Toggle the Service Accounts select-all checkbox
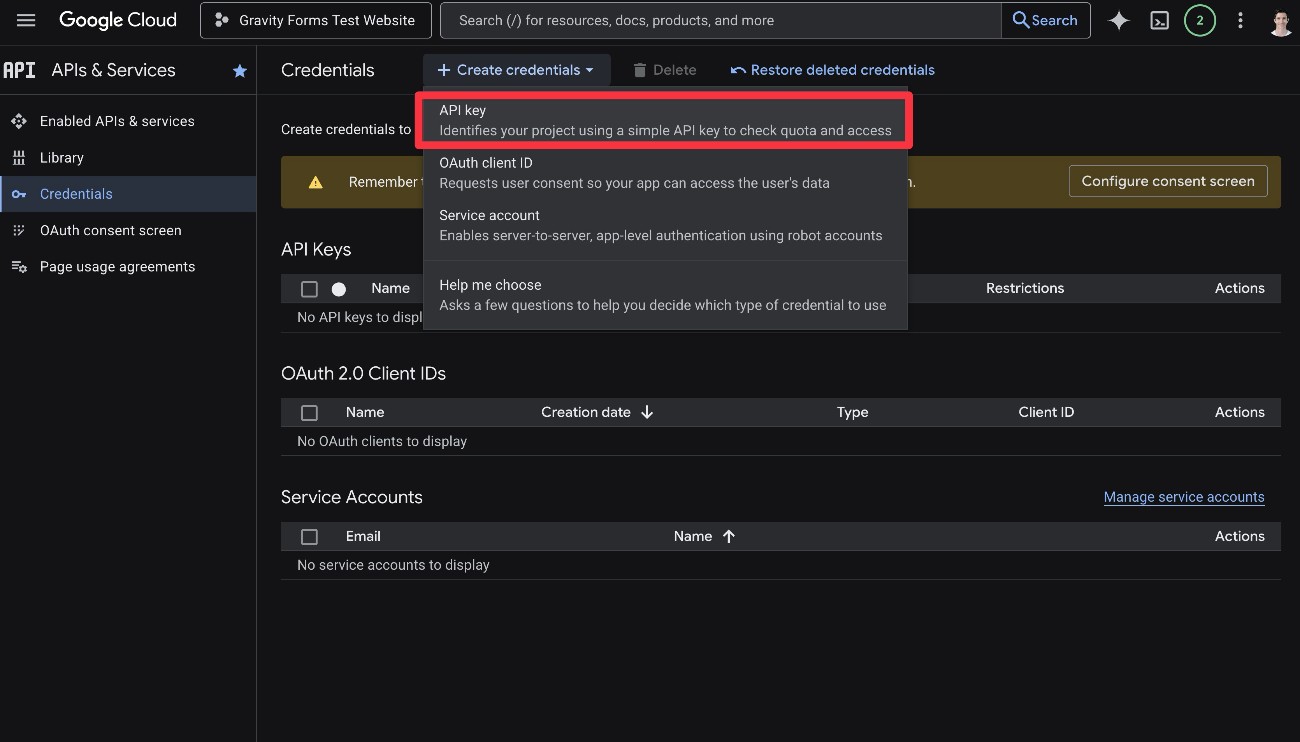This screenshot has height=742, width=1300. 309,536
